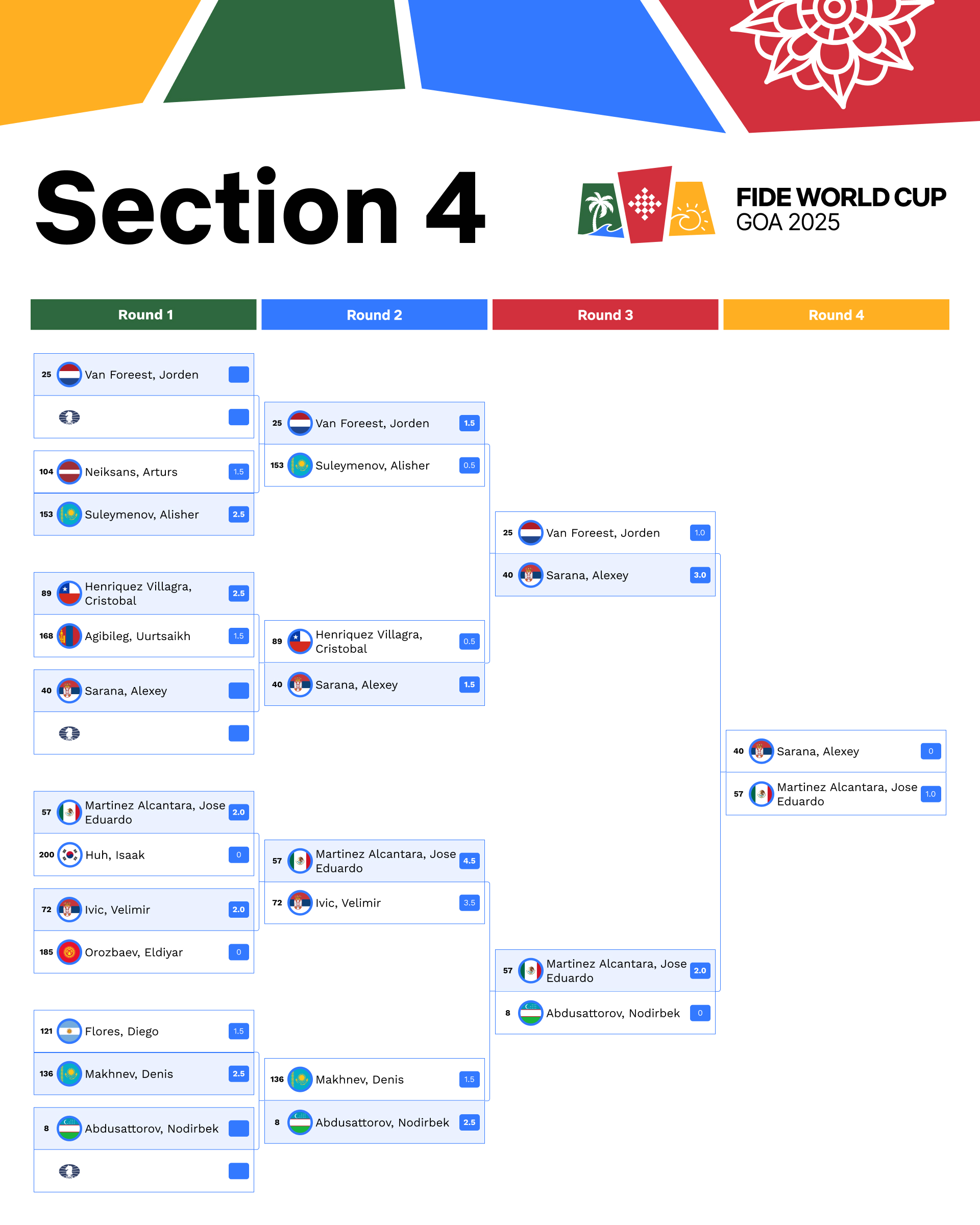Click the Mexico flag in Round 4

[761, 794]
